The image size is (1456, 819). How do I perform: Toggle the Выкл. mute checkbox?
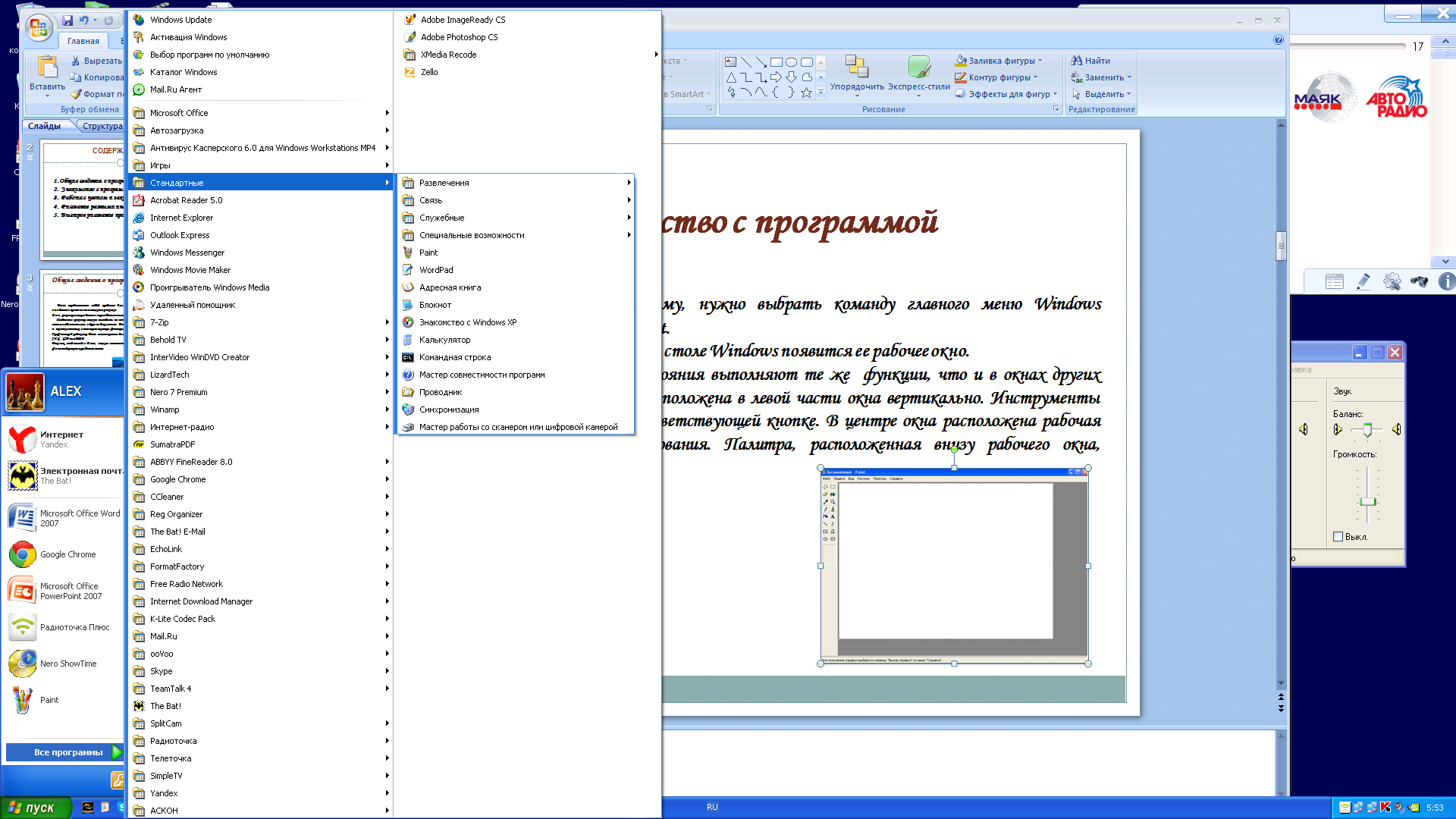coord(1338,537)
